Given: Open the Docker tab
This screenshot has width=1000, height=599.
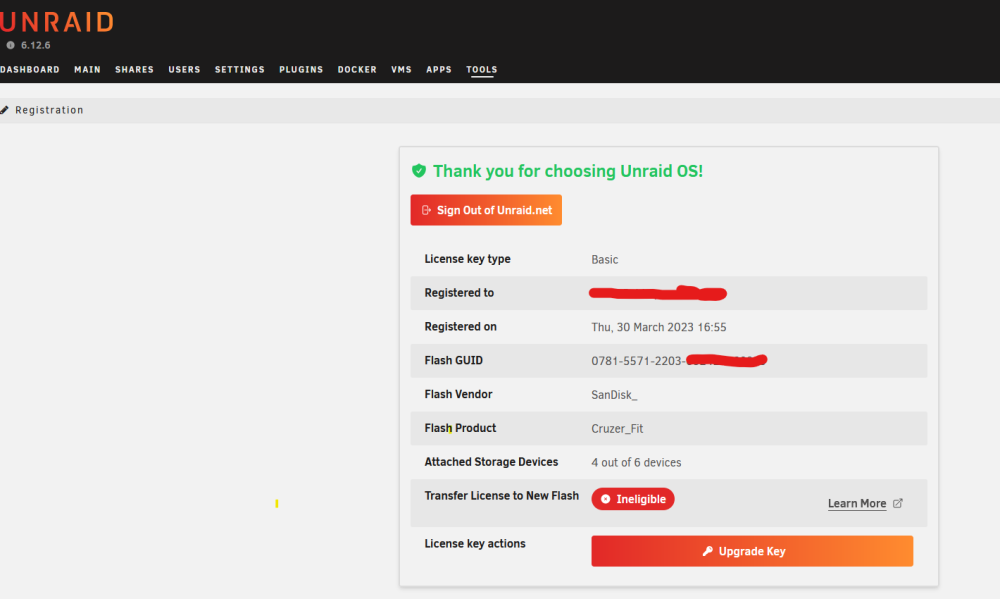Looking at the screenshot, I should pyautogui.click(x=357, y=70).
